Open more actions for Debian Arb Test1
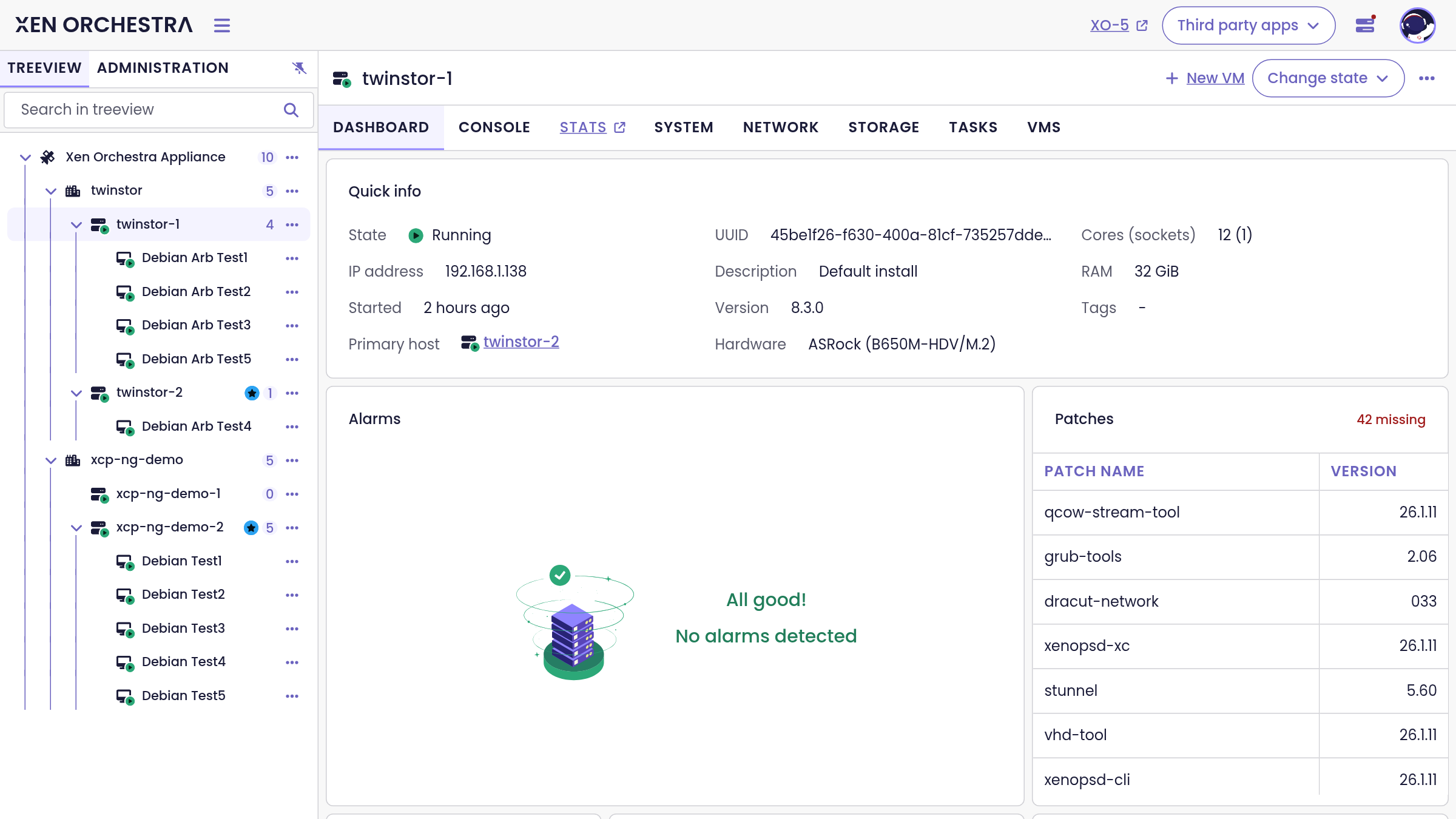The image size is (1456, 819). pyautogui.click(x=292, y=258)
